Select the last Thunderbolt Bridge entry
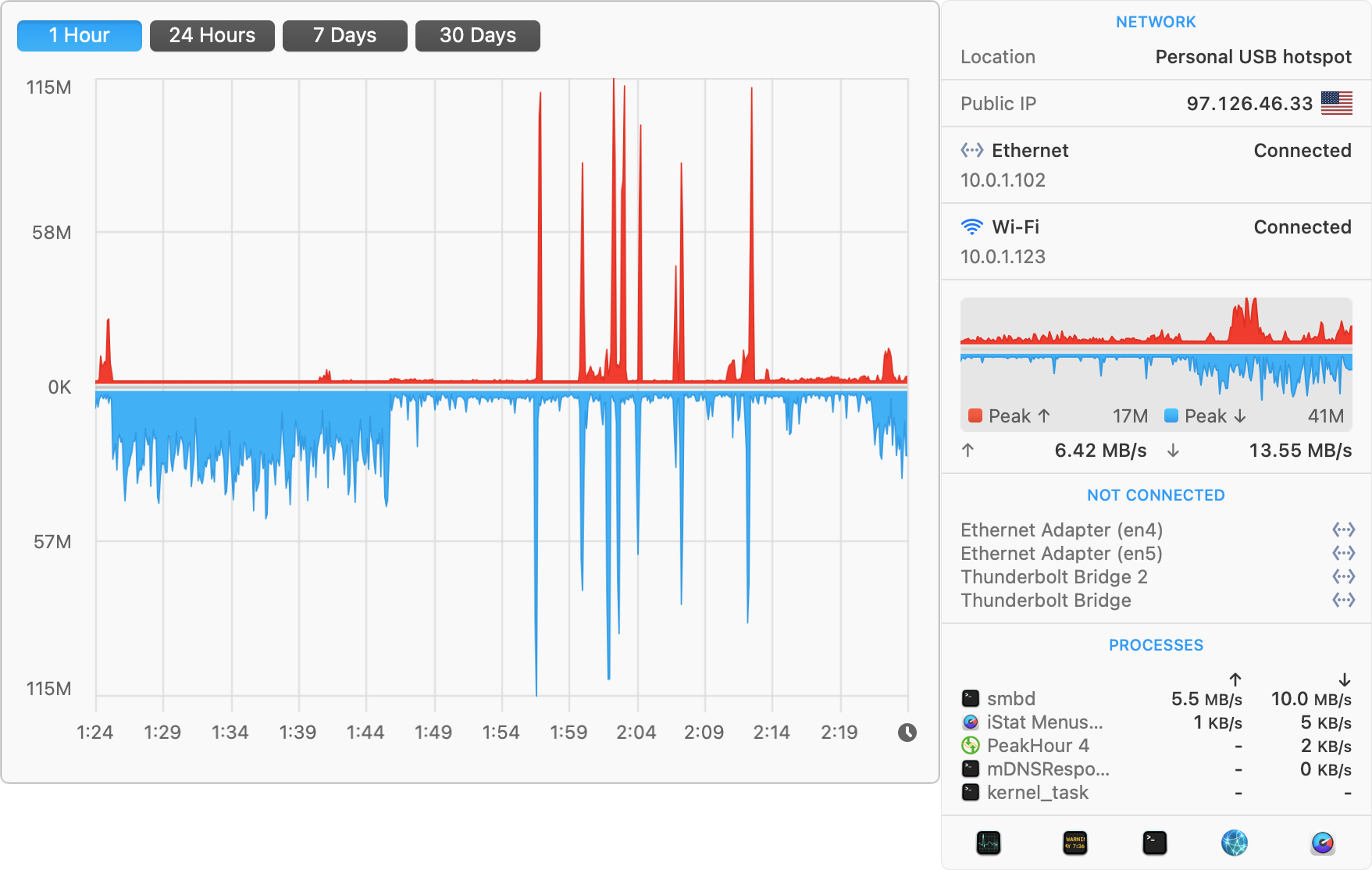Image resolution: width=1372 pixels, height=870 pixels. pyautogui.click(x=1156, y=600)
